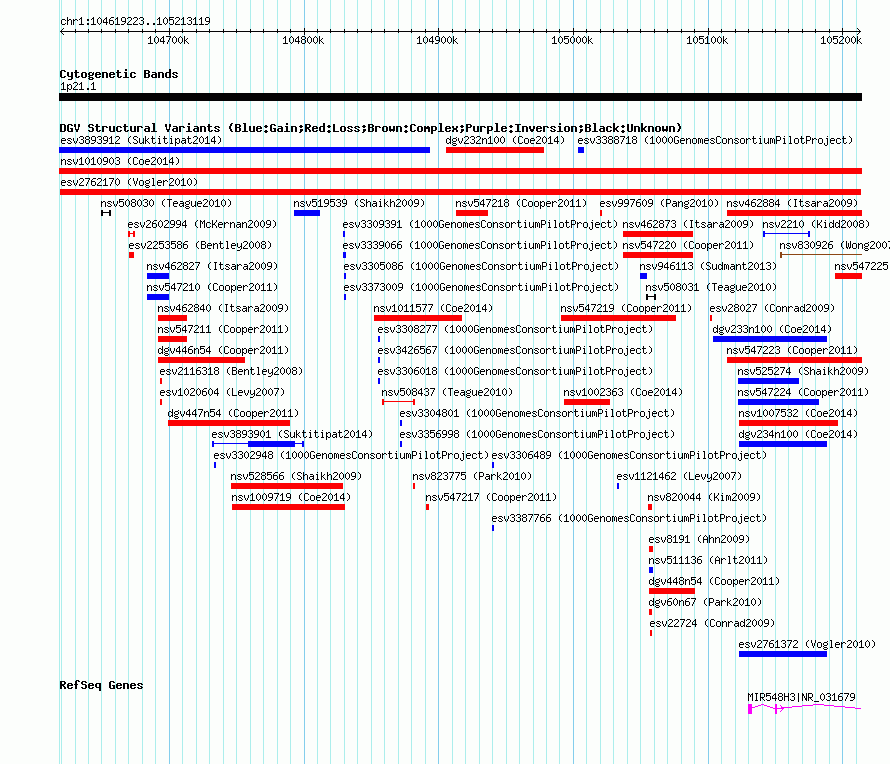The height and width of the screenshot is (764, 890).
Task: Select esv1020604 (Levy2007) variant
Action: [222, 392]
